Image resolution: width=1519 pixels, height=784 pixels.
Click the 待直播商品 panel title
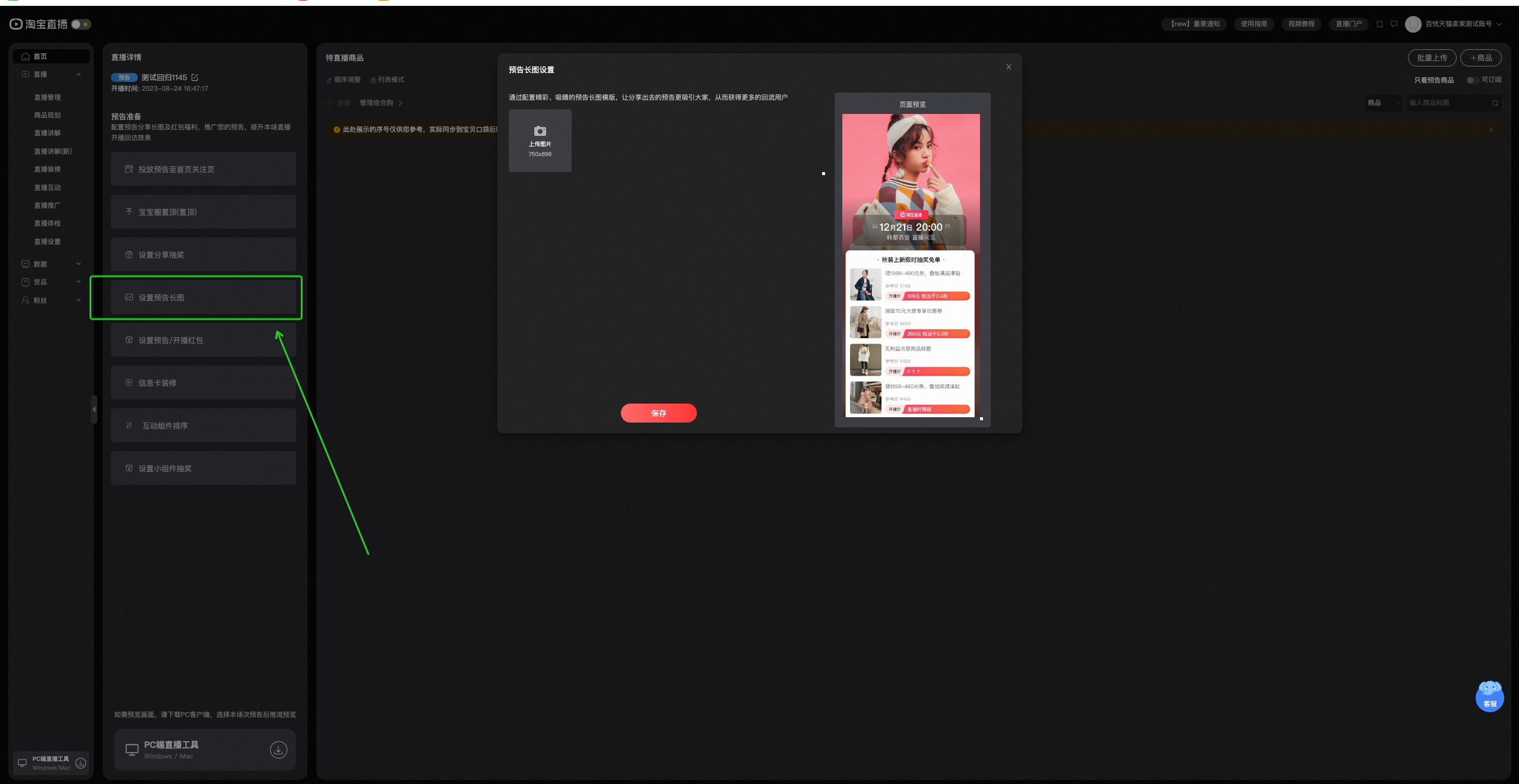coord(344,58)
